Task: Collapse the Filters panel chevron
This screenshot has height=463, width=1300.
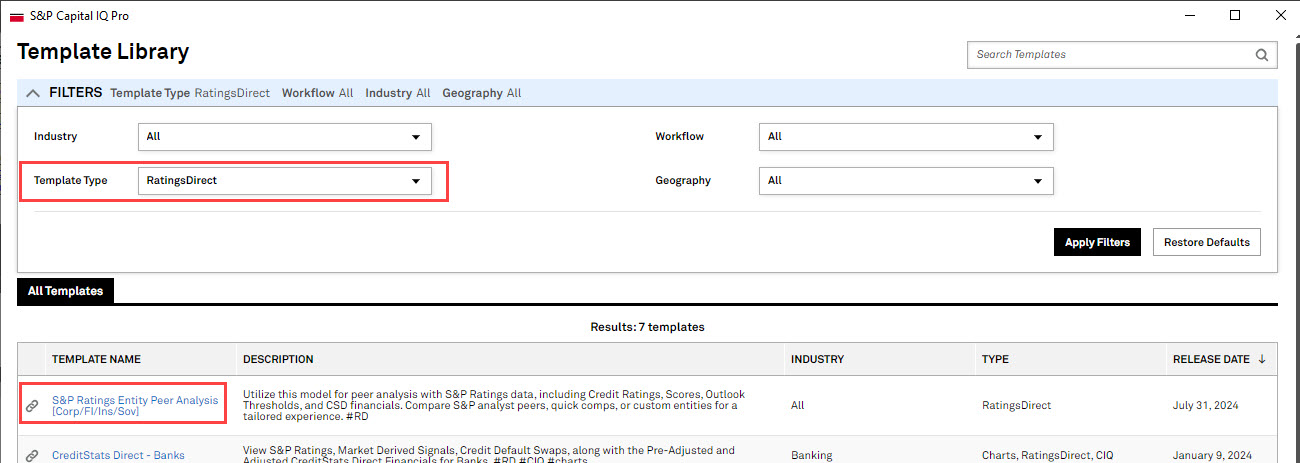Action: click(33, 93)
